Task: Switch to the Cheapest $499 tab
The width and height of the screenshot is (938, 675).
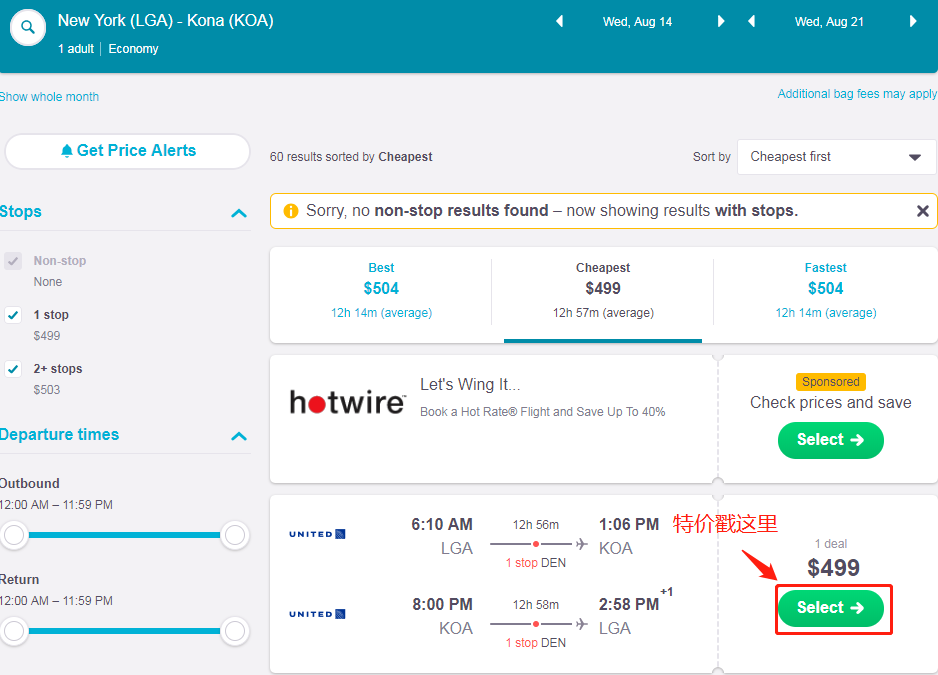Action: pos(603,291)
